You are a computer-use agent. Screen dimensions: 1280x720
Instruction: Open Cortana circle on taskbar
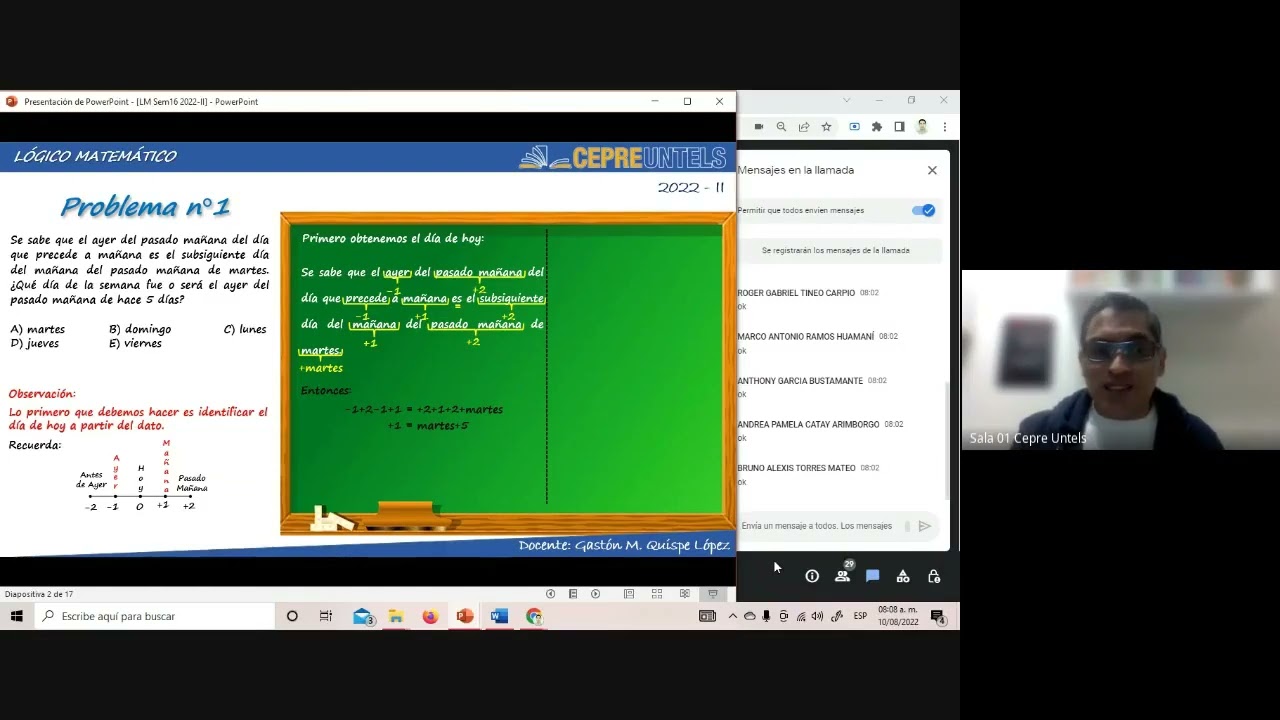click(292, 616)
